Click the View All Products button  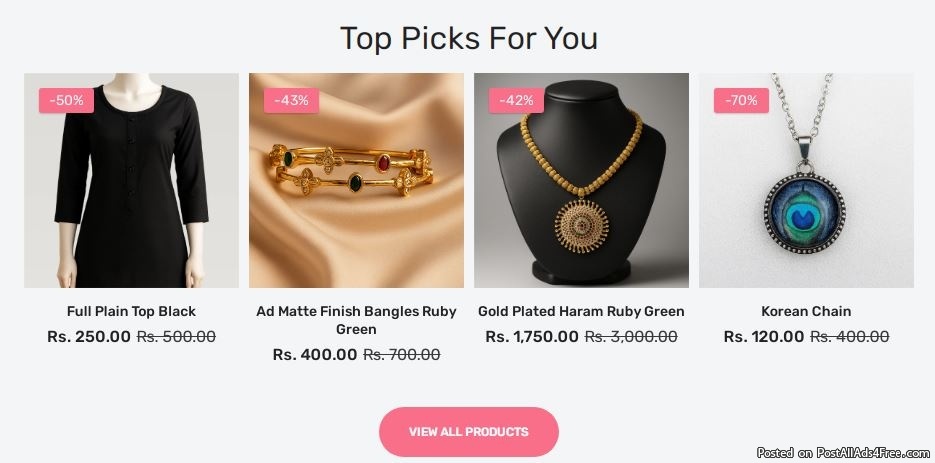(x=469, y=432)
